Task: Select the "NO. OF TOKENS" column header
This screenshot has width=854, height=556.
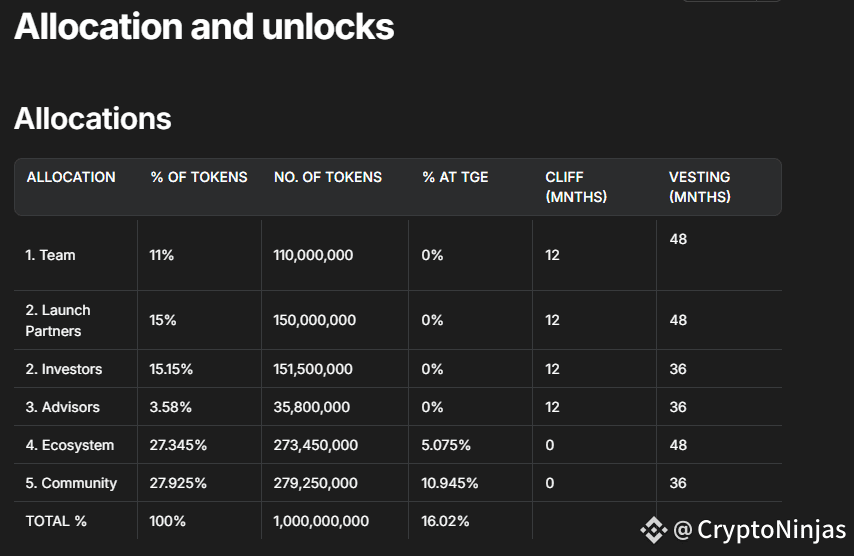Action: (x=328, y=177)
